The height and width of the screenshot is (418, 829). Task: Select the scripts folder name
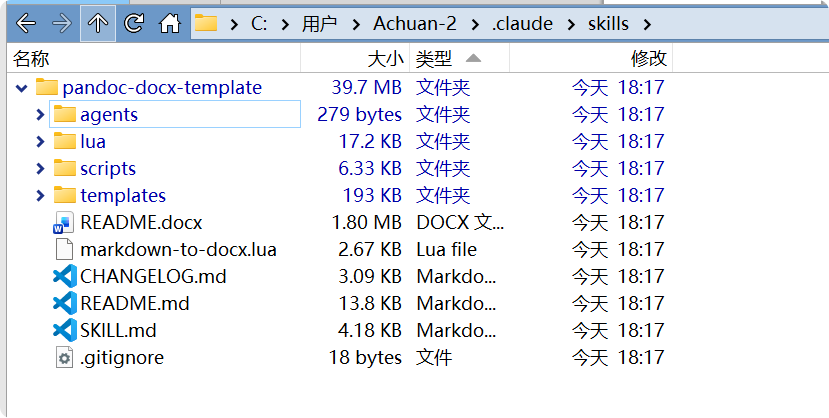coord(108,168)
